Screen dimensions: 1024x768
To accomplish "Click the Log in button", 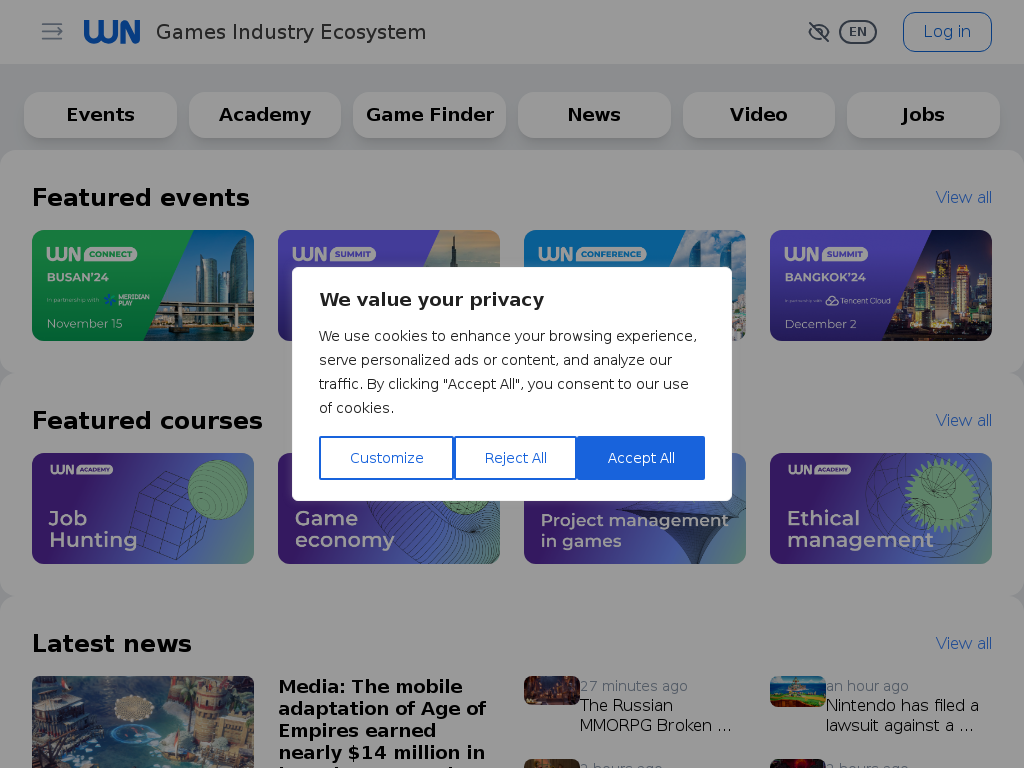I will 947,31.
